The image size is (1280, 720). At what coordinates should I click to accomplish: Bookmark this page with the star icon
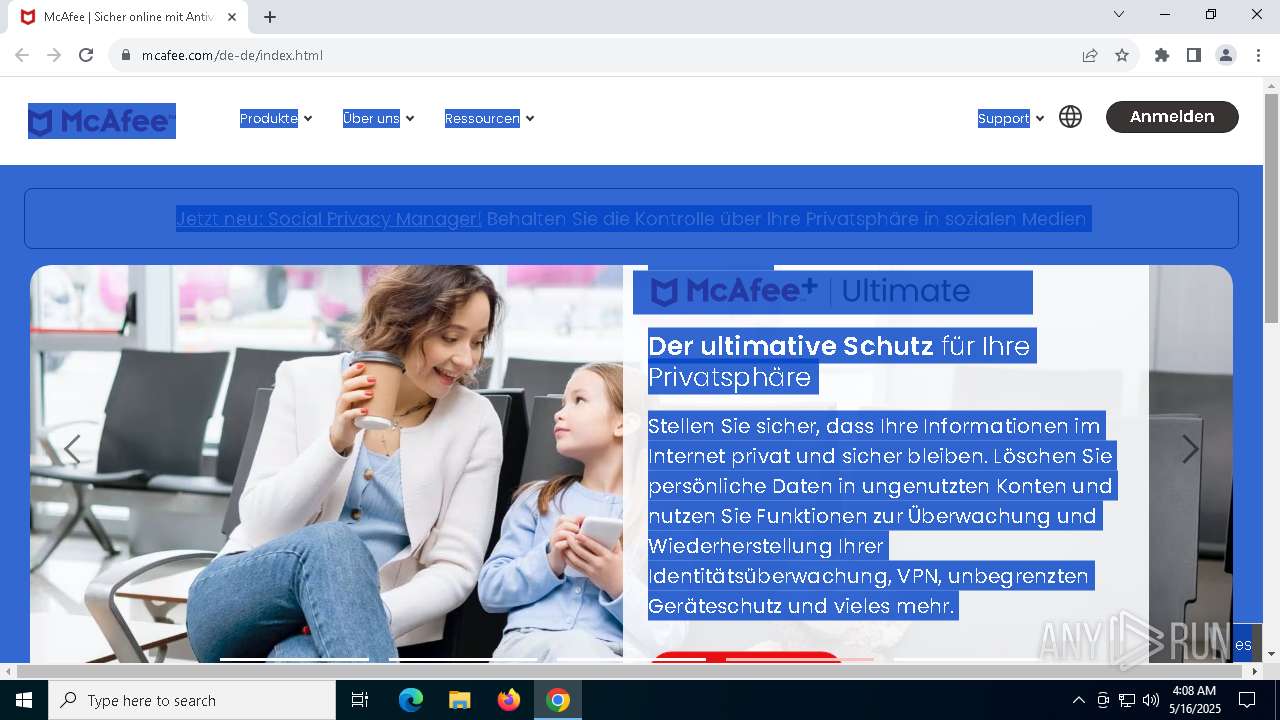[1122, 55]
